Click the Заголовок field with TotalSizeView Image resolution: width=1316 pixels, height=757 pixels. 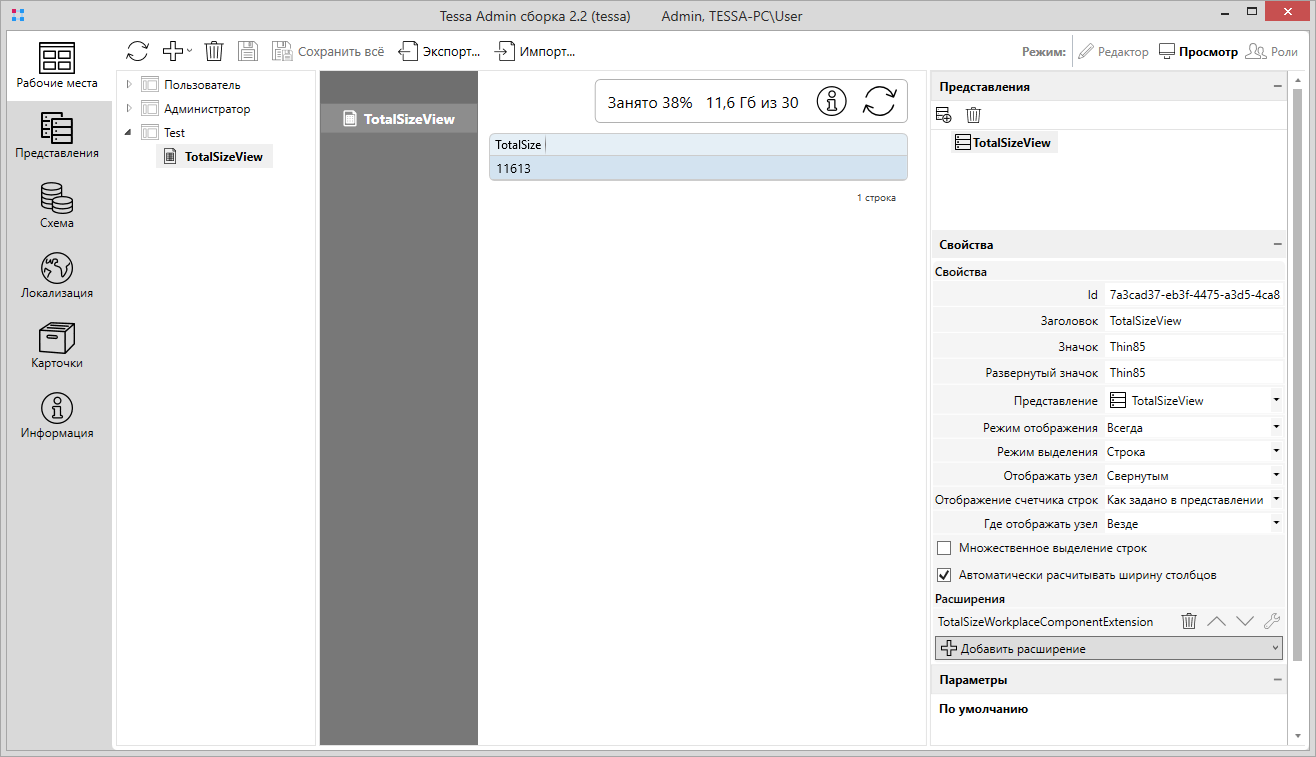click(1192, 321)
